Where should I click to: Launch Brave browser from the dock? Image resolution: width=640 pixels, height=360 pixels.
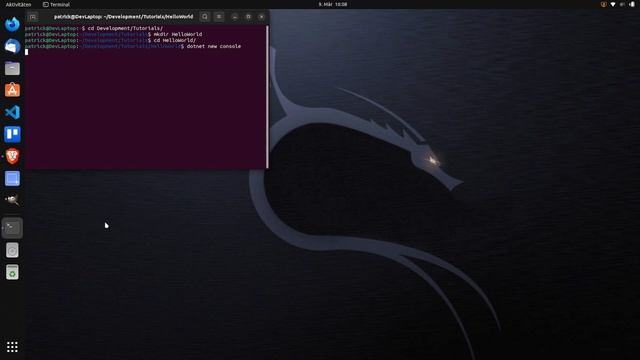click(12, 156)
